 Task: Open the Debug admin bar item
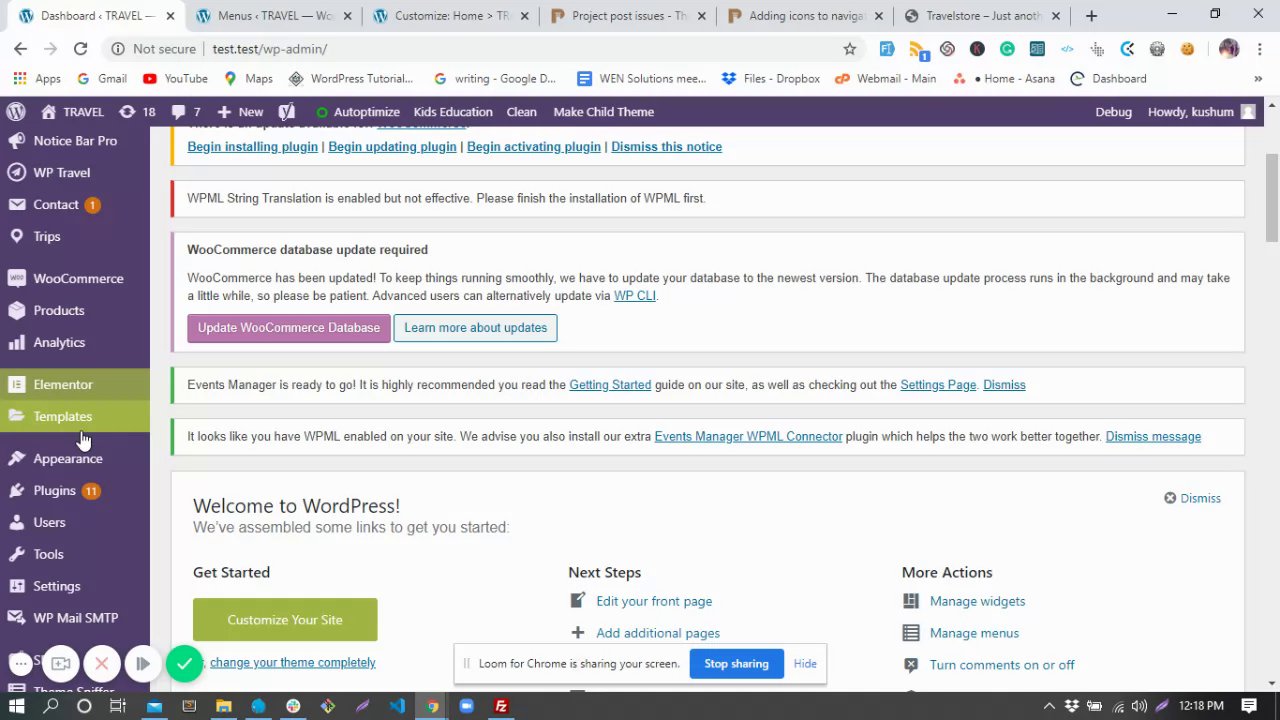click(x=1114, y=112)
